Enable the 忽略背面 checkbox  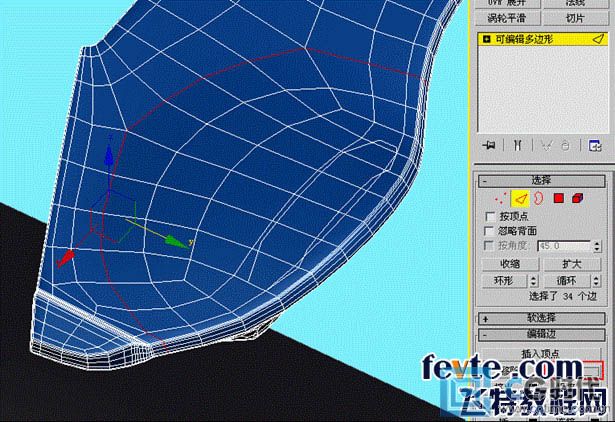(x=489, y=231)
